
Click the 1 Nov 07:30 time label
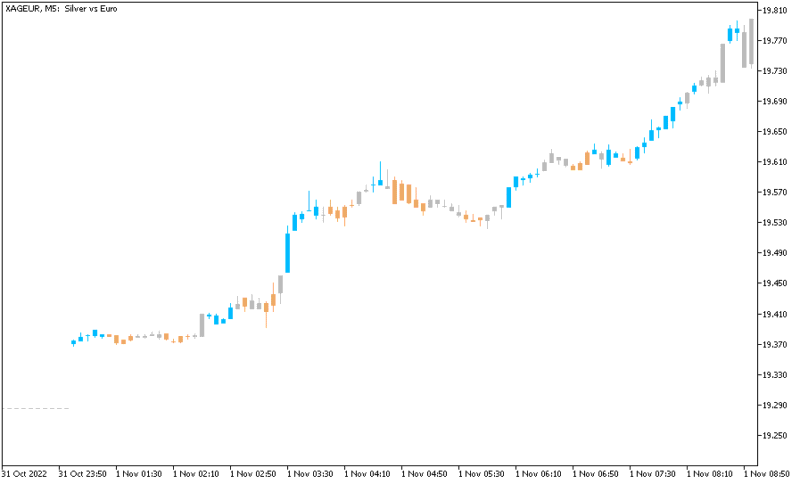[x=653, y=474]
